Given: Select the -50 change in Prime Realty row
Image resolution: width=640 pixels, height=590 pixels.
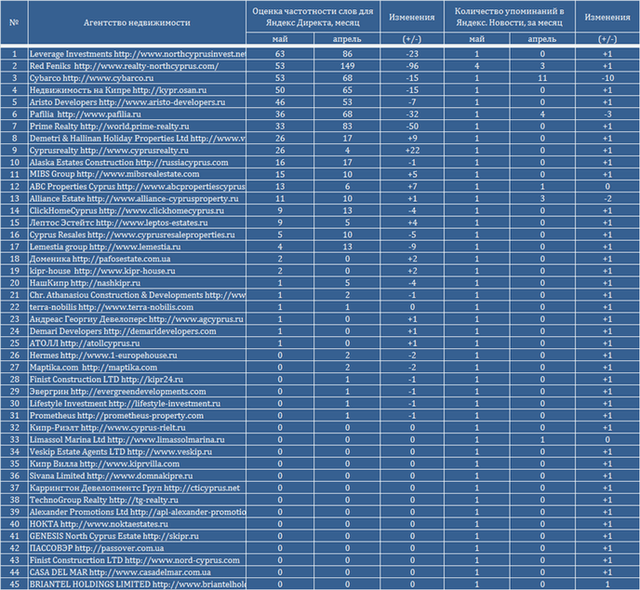Looking at the screenshot, I should pos(412,126).
